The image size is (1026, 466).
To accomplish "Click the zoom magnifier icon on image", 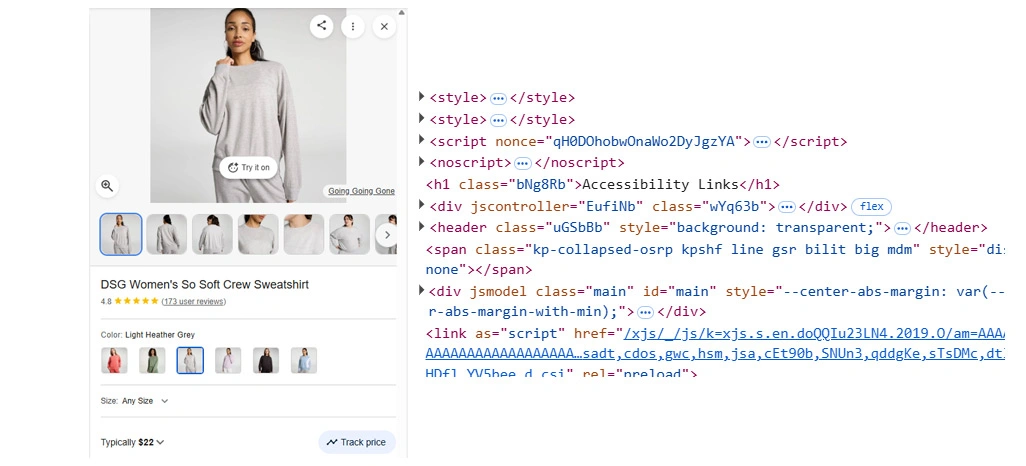I will [x=107, y=186].
